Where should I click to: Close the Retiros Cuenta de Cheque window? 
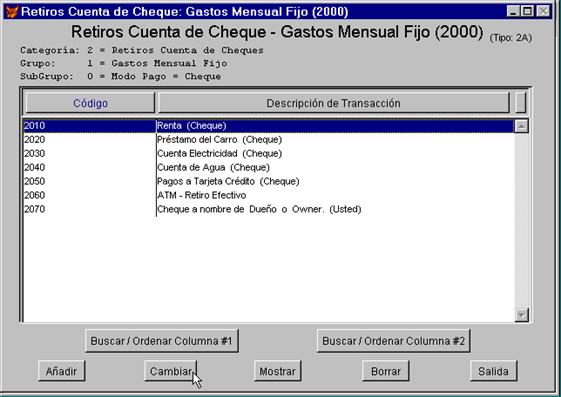[x=543, y=11]
